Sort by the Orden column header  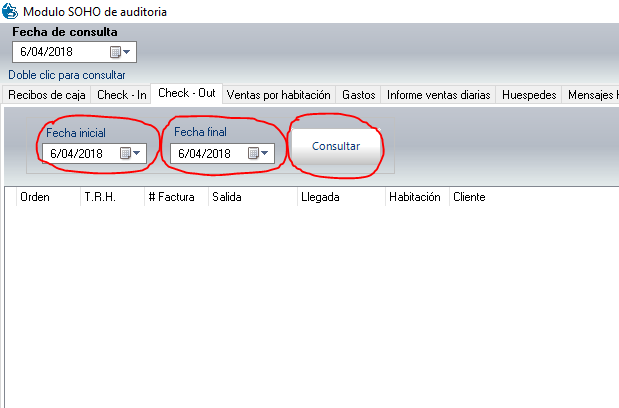coord(35,197)
